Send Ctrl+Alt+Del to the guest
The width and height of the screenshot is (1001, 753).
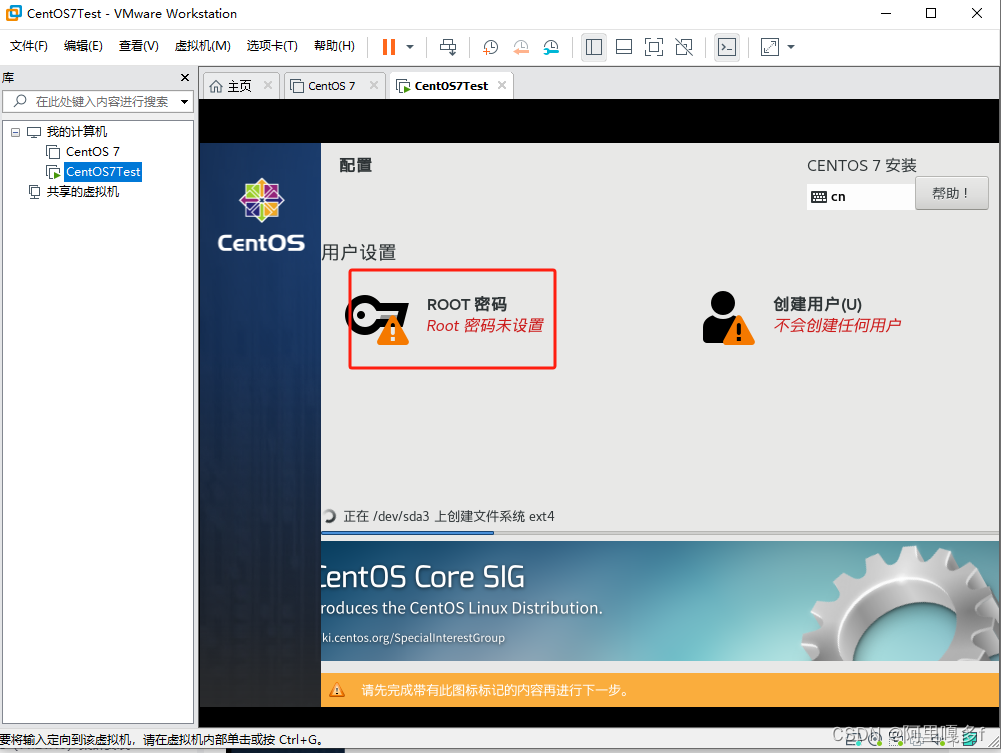(448, 47)
